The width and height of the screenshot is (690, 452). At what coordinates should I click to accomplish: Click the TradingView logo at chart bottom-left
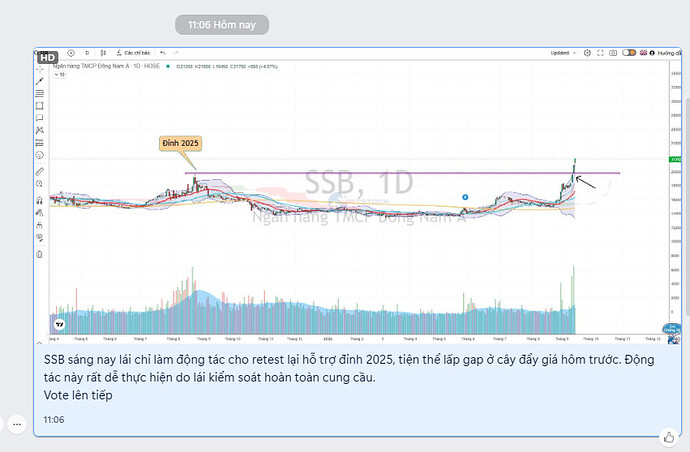pyautogui.click(x=59, y=325)
